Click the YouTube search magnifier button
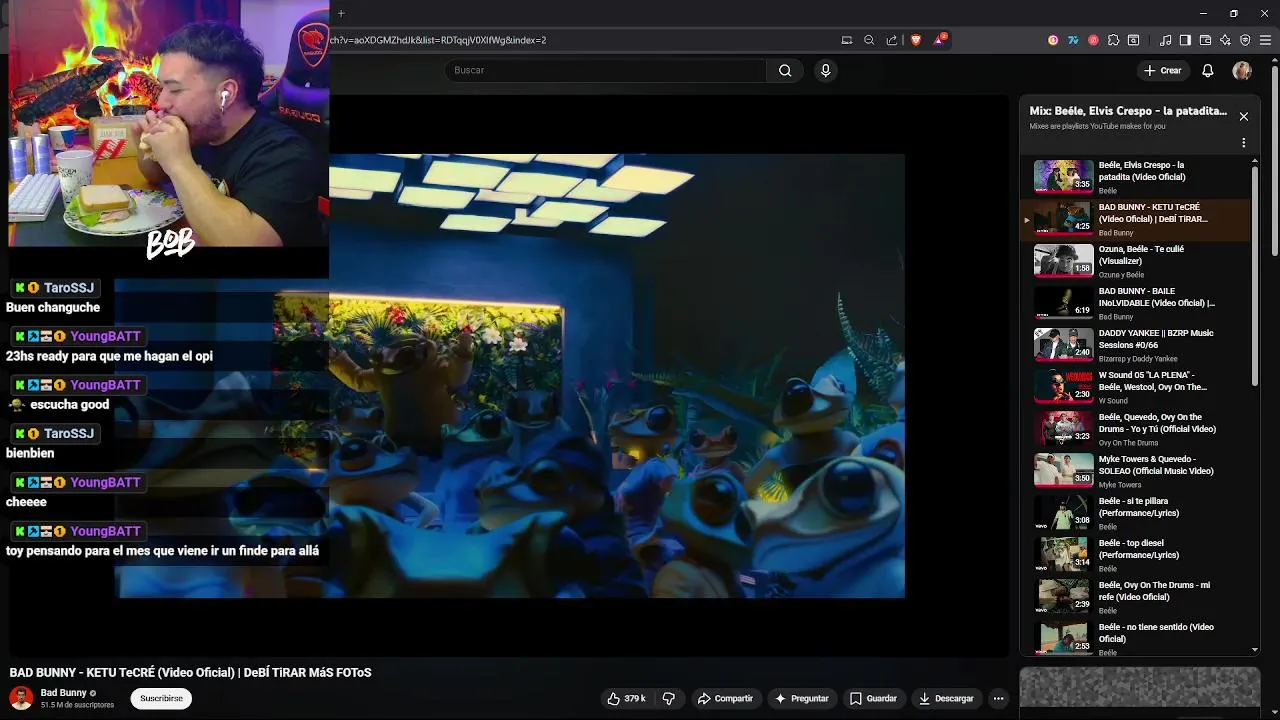The image size is (1280, 720). coord(785,70)
